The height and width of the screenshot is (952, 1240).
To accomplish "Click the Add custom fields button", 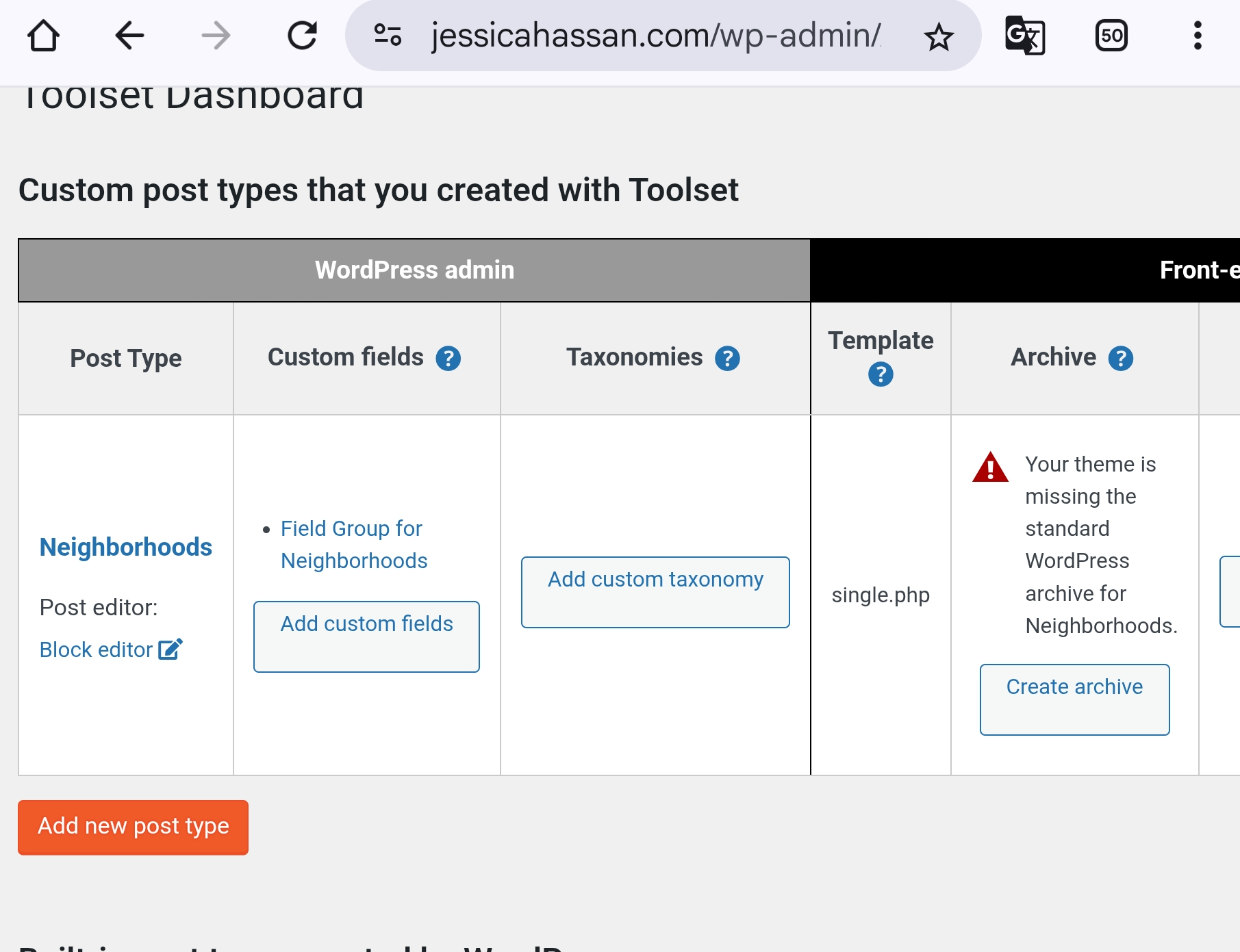I will [366, 636].
